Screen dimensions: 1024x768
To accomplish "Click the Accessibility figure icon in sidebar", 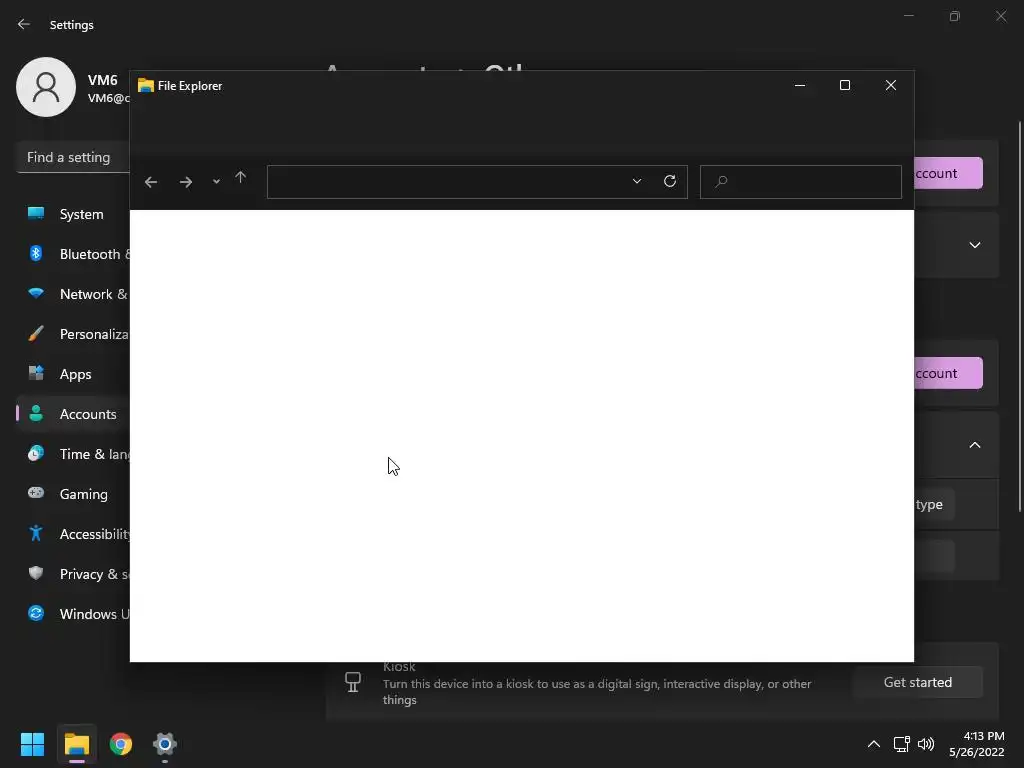I will (x=36, y=533).
